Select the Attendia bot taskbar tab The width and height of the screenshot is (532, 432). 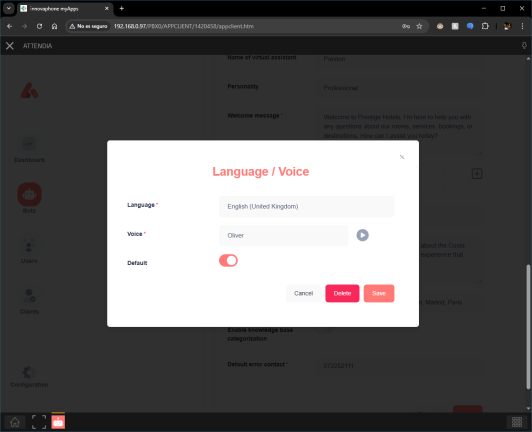coord(58,422)
